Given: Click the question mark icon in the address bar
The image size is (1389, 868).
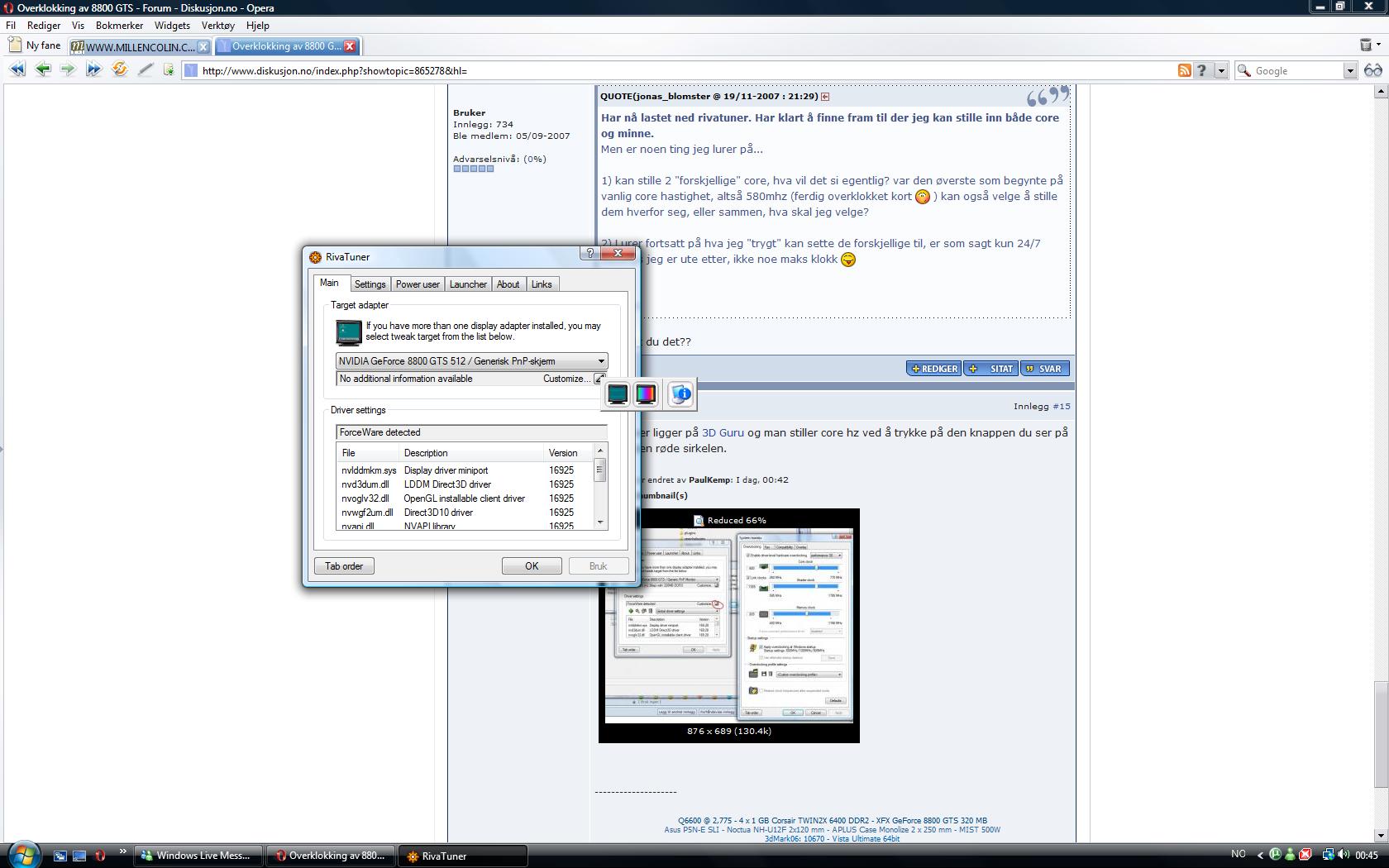Looking at the screenshot, I should (1202, 70).
